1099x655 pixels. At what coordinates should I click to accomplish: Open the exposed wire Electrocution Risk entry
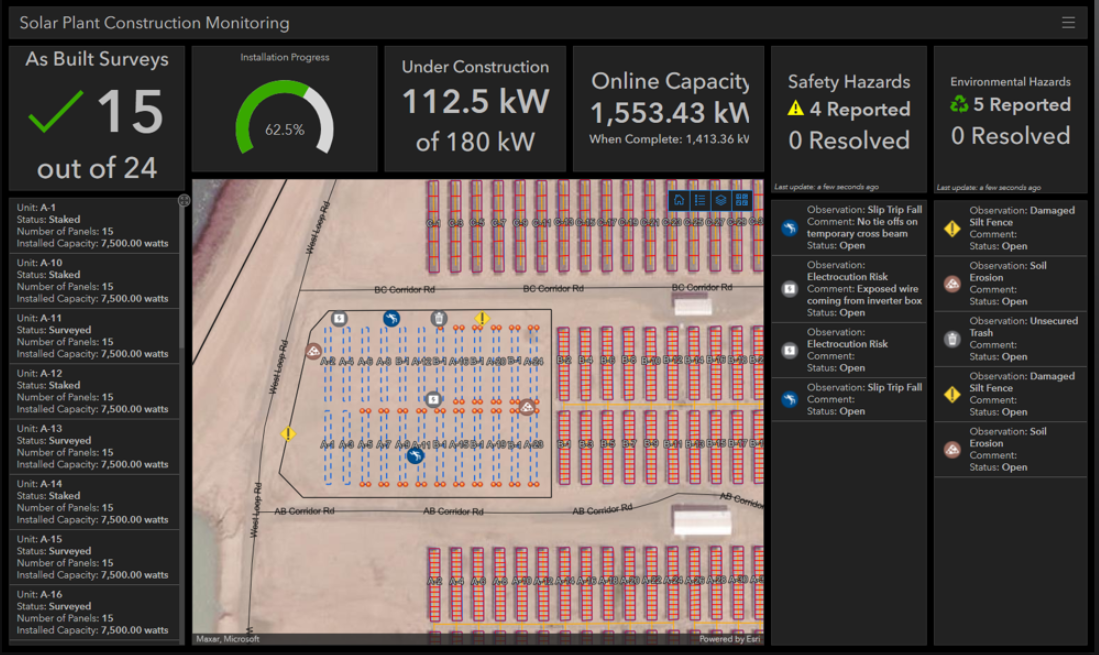pos(848,289)
